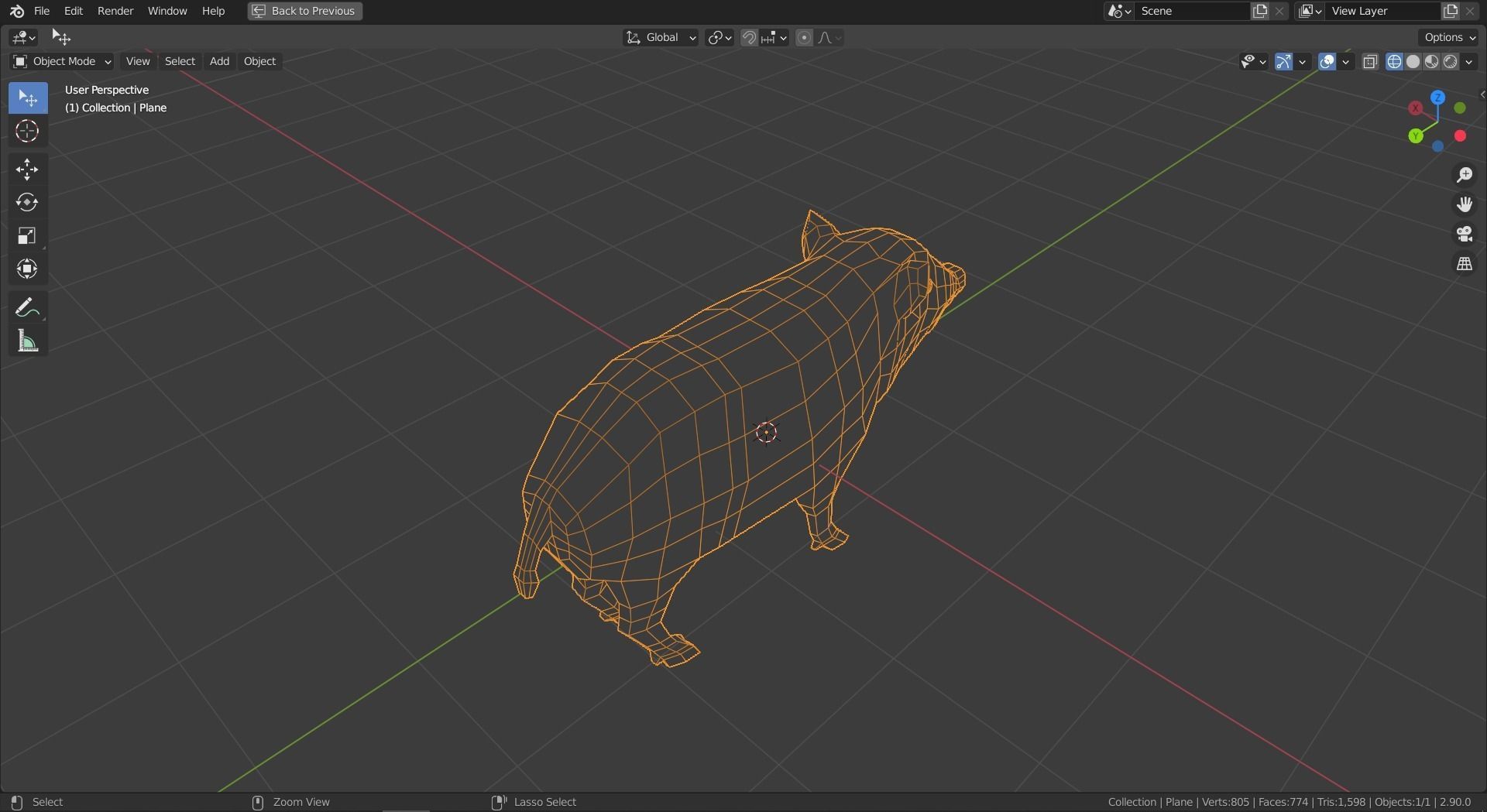Open the viewport Object menu
The height and width of the screenshot is (812, 1487).
tap(259, 61)
